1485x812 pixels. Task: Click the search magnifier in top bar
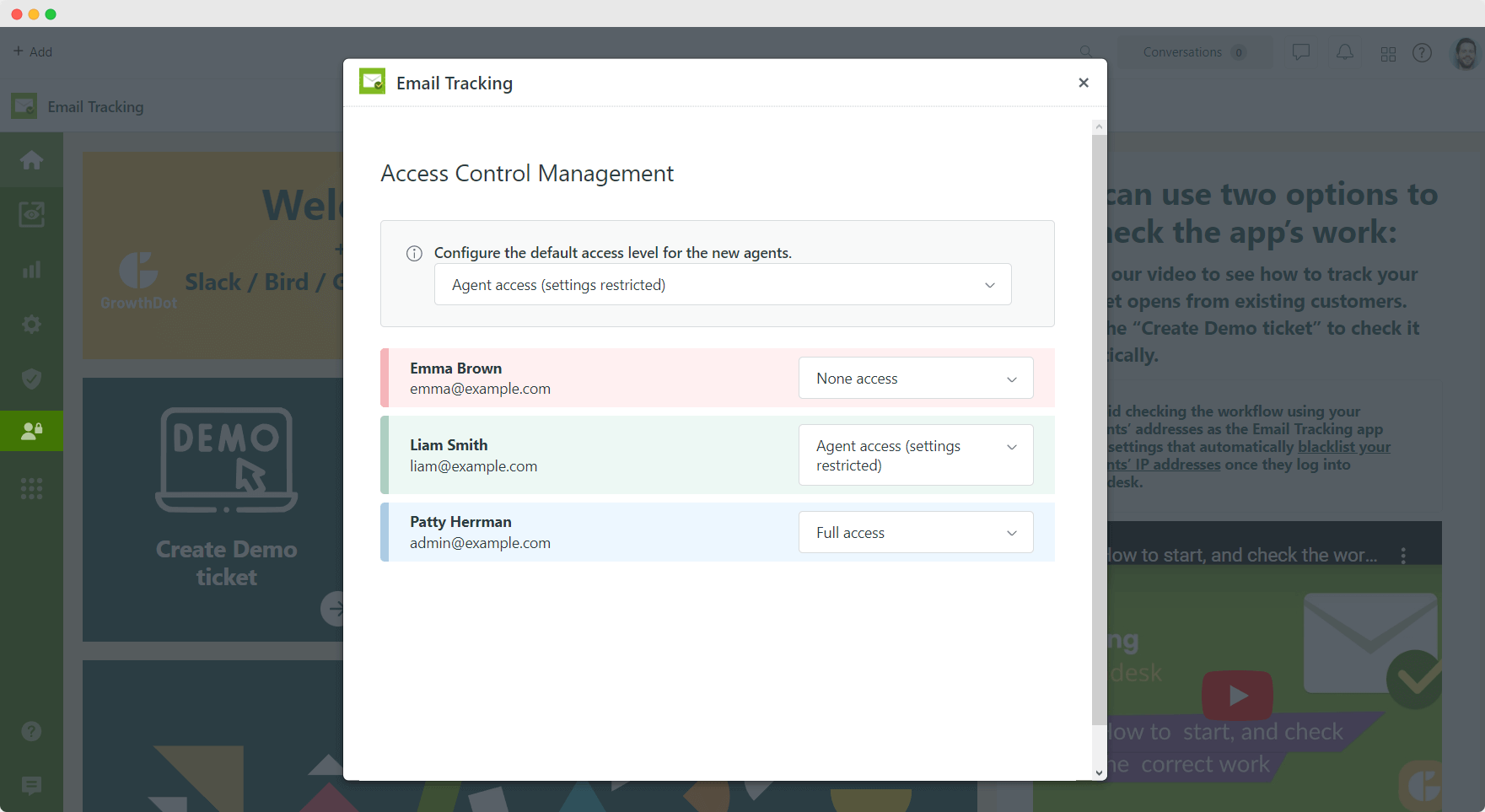pyautogui.click(x=1086, y=52)
